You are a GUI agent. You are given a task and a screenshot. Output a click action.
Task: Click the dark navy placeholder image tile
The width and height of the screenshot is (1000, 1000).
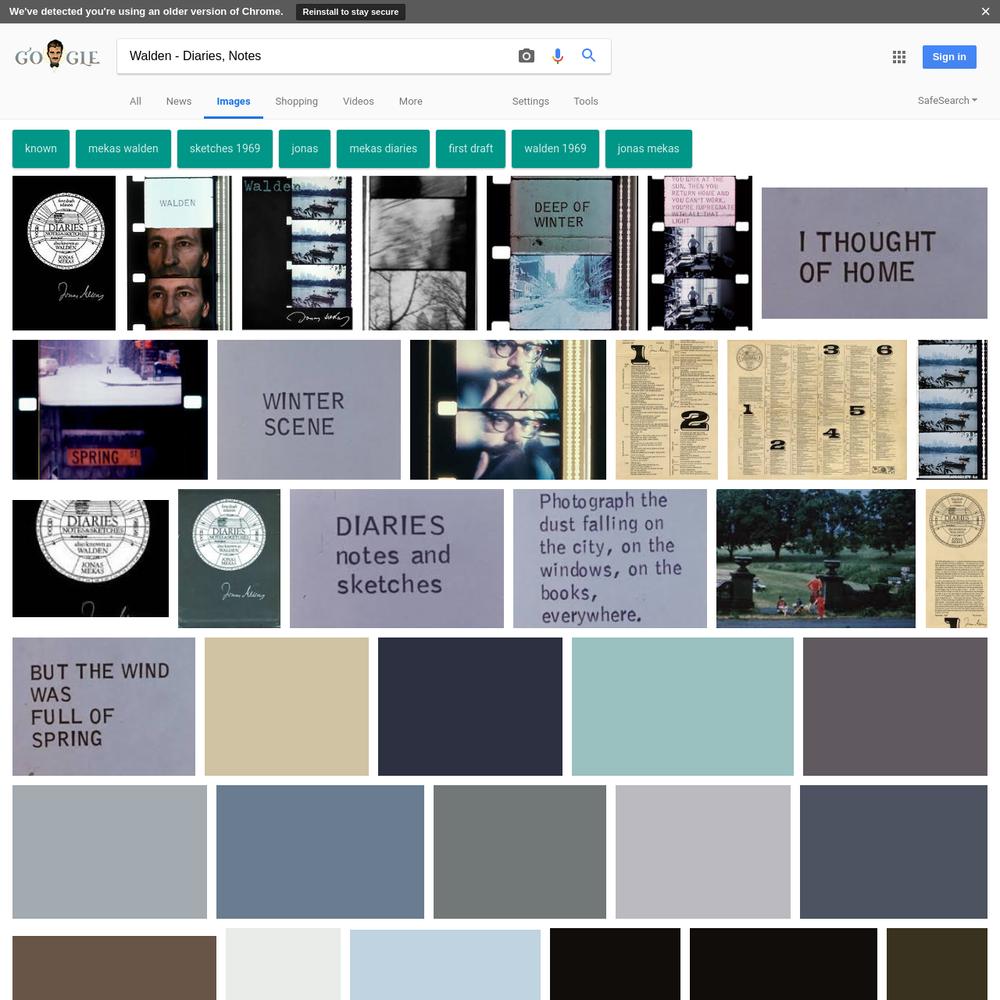coord(470,707)
